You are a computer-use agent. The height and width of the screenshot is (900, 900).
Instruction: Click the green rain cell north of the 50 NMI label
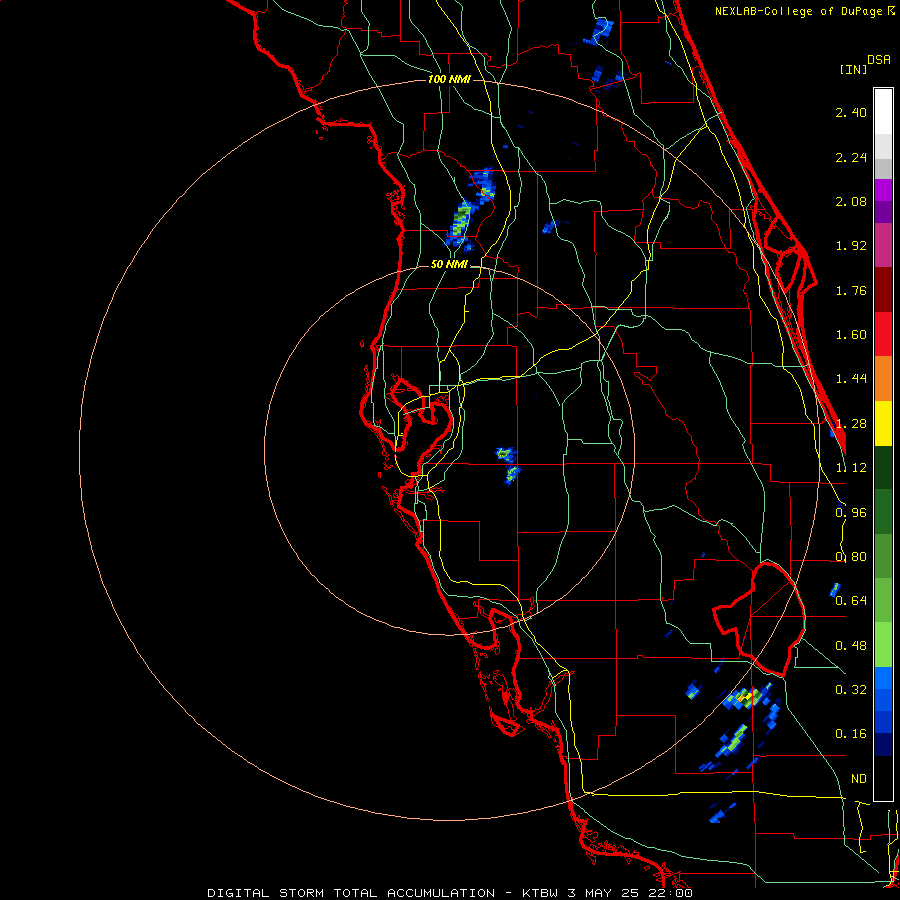pos(460,223)
